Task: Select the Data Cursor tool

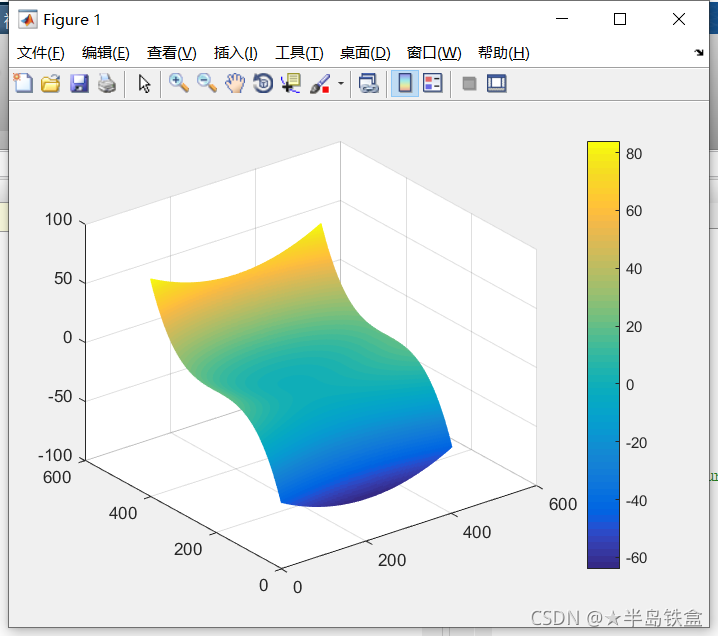Action: (291, 84)
